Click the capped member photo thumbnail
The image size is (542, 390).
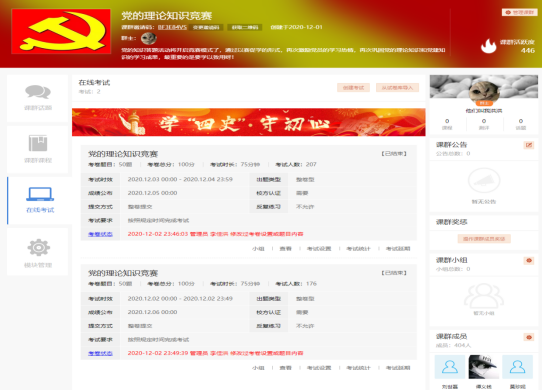[x=484, y=367]
